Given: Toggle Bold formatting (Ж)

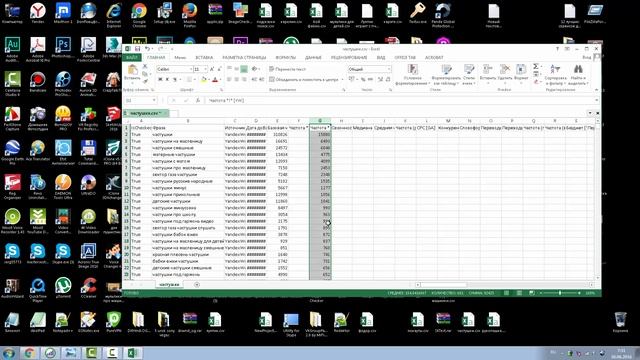Looking at the screenshot, I should pyautogui.click(x=160, y=80).
